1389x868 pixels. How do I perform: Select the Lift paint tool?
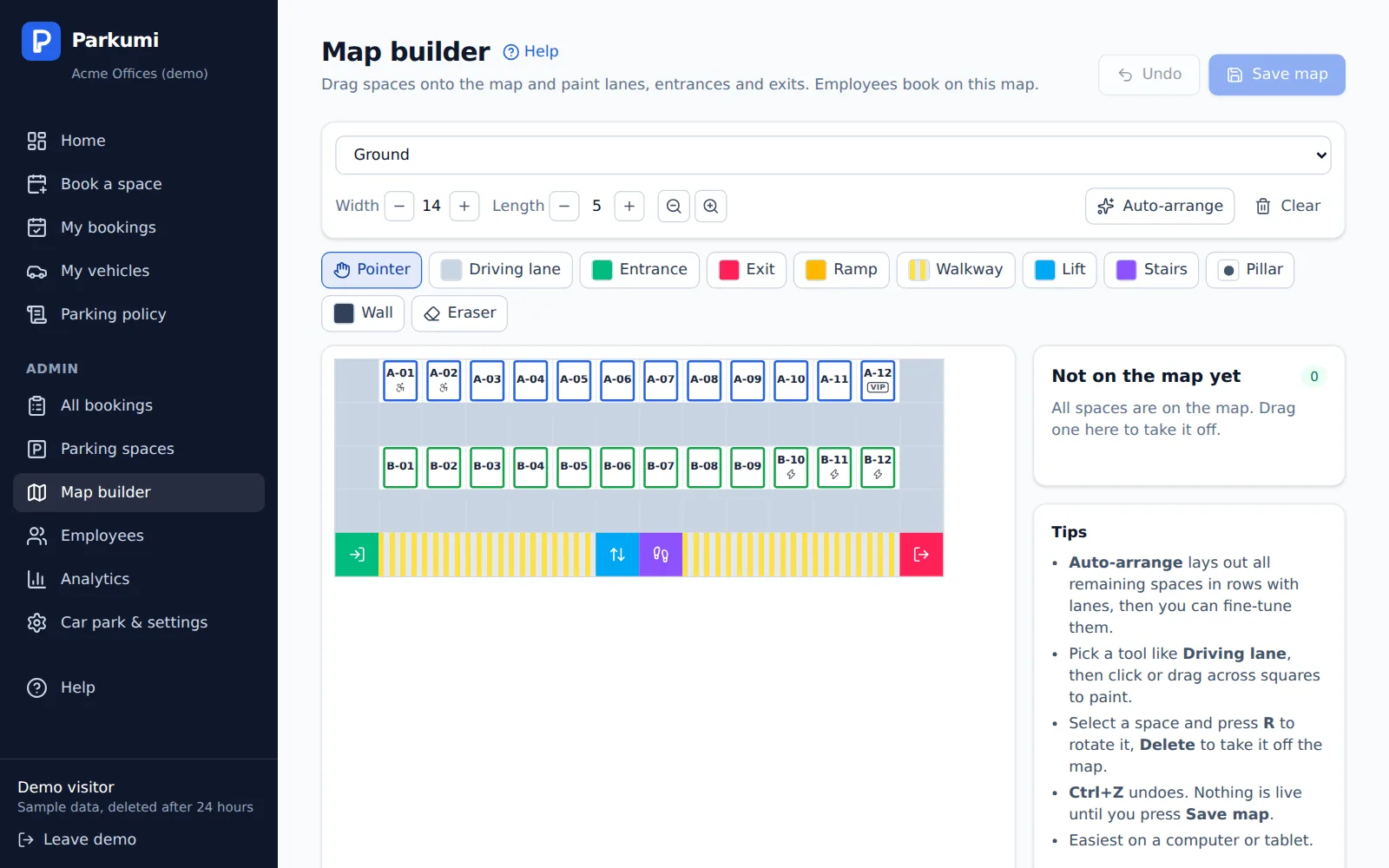click(1060, 270)
